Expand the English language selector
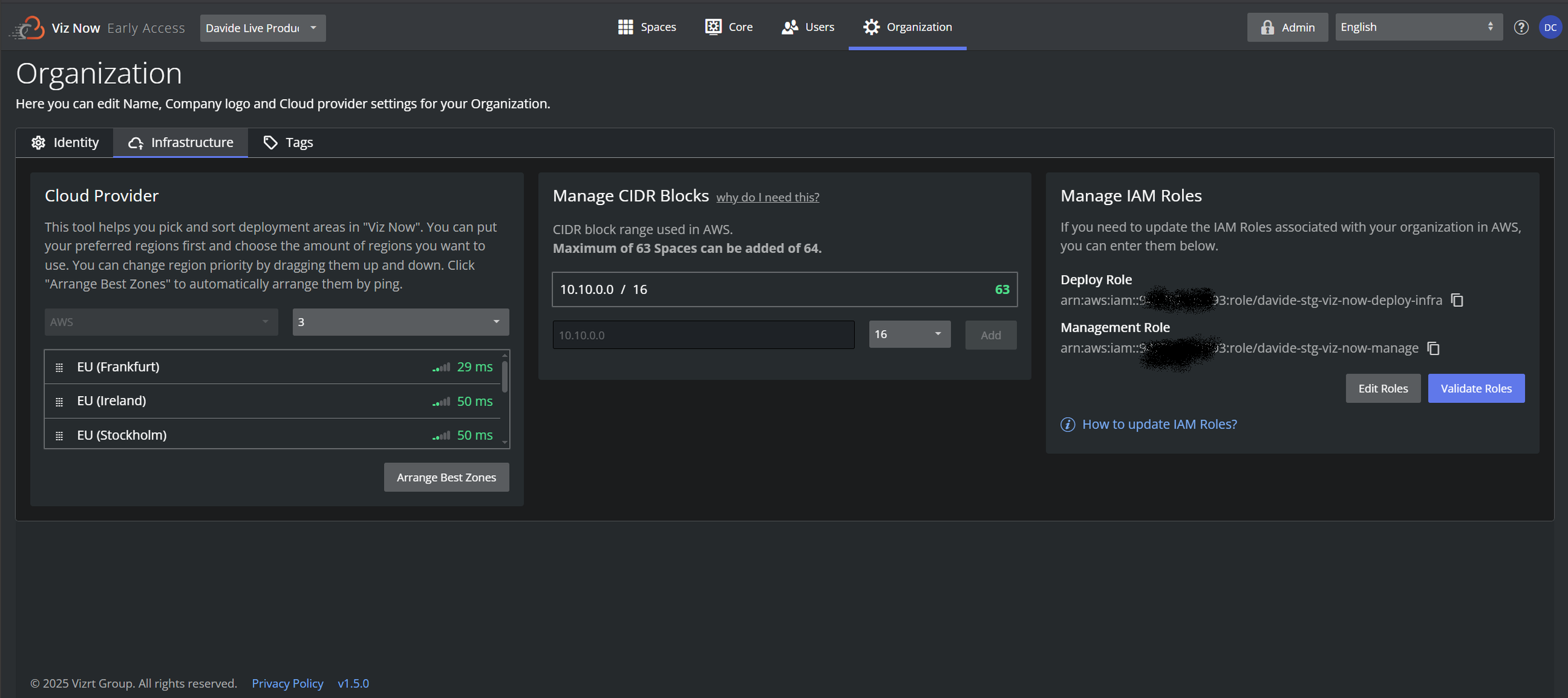This screenshot has height=698, width=1568. pyautogui.click(x=1418, y=28)
